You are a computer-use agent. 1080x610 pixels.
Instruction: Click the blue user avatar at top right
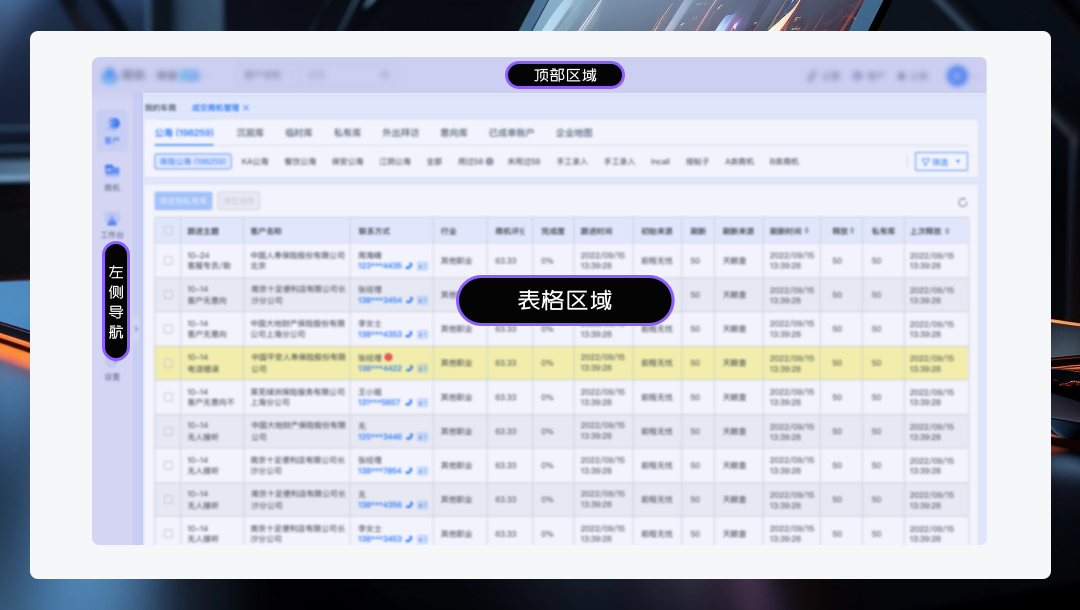(x=957, y=76)
